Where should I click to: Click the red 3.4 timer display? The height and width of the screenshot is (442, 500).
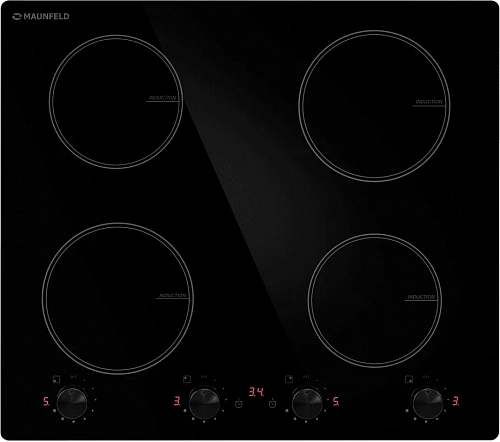pos(256,391)
